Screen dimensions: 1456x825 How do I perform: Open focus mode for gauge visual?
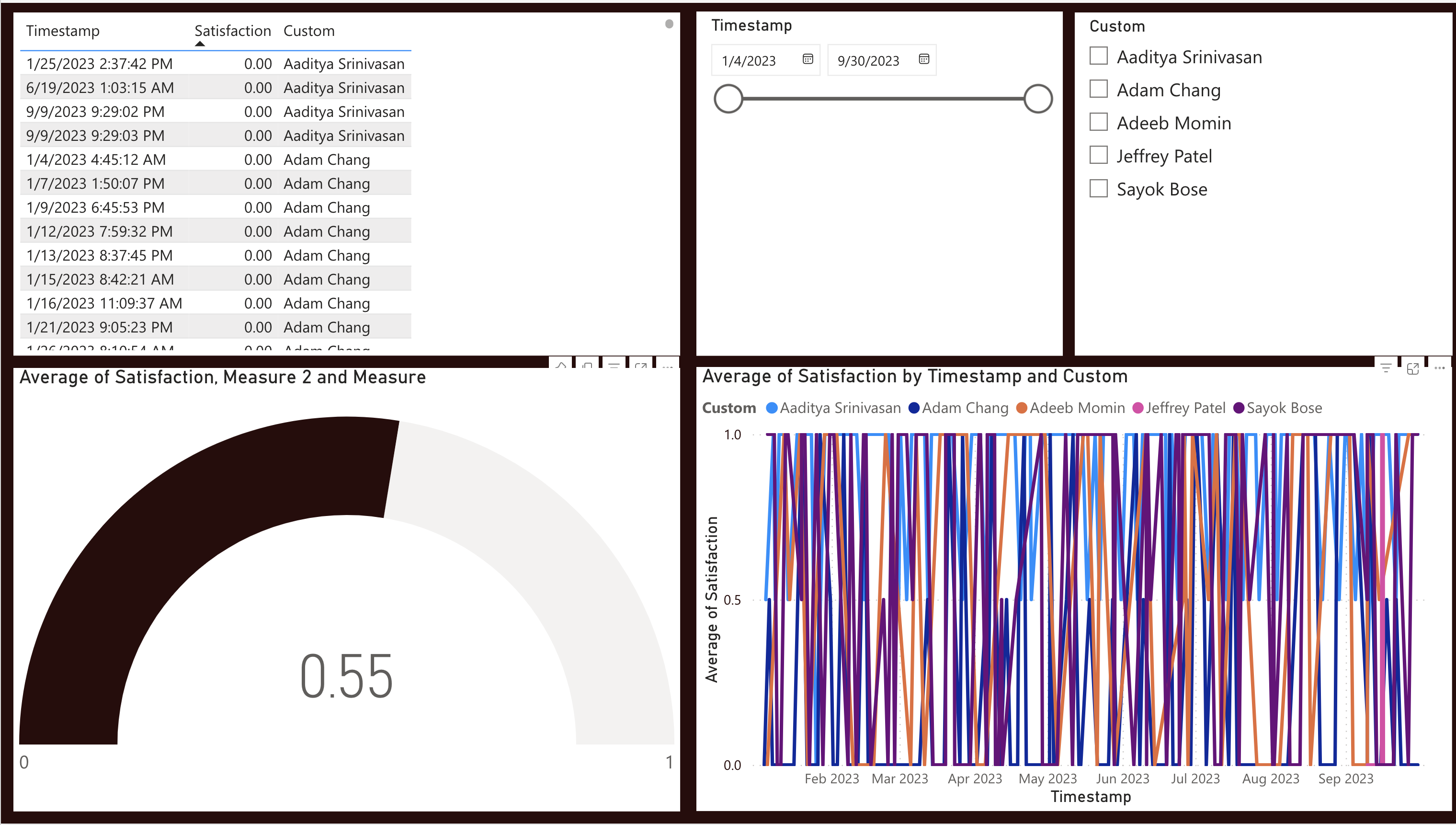coord(640,366)
